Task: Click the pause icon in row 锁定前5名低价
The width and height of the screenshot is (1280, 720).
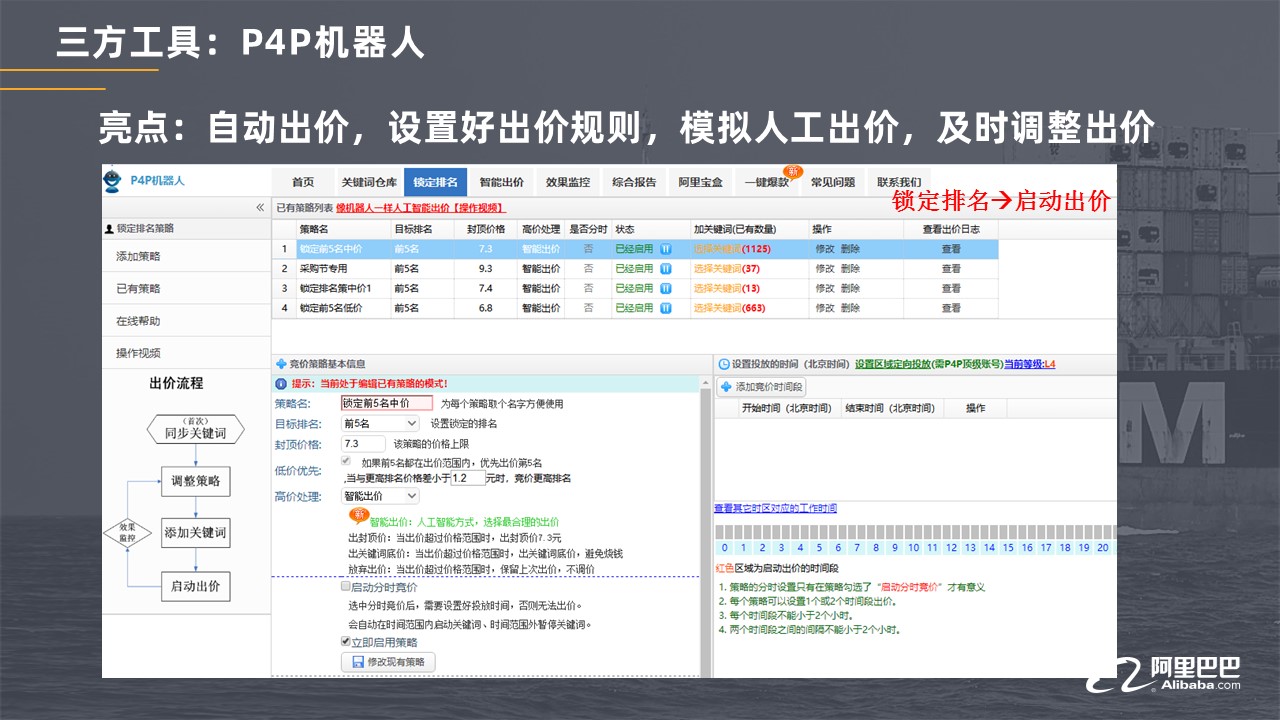Action: (666, 308)
